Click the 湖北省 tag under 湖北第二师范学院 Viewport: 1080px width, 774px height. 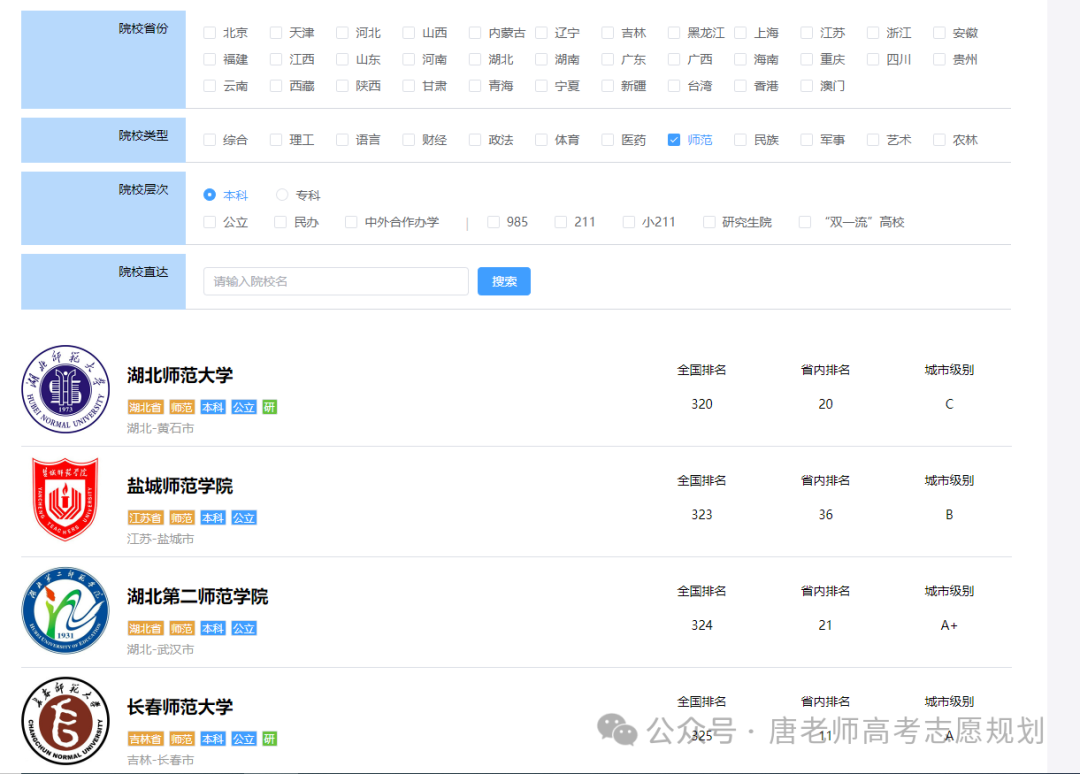145,628
